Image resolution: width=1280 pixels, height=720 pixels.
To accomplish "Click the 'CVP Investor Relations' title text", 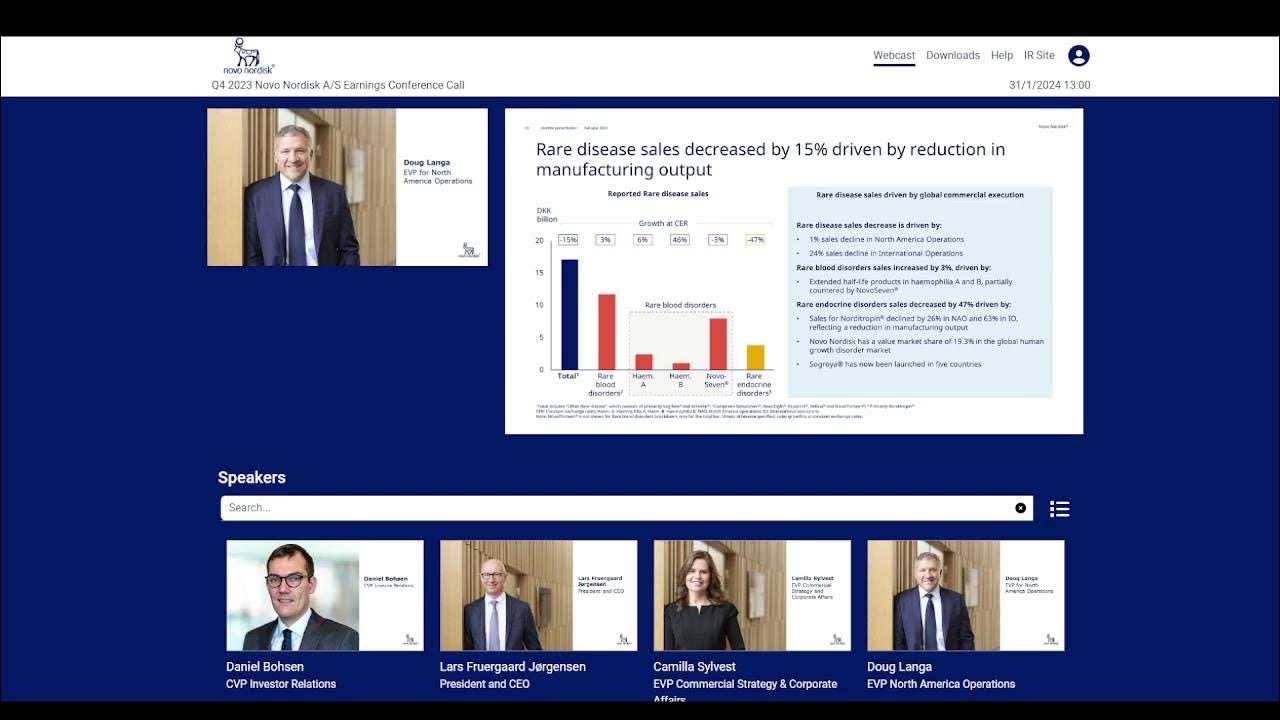I will click(281, 684).
